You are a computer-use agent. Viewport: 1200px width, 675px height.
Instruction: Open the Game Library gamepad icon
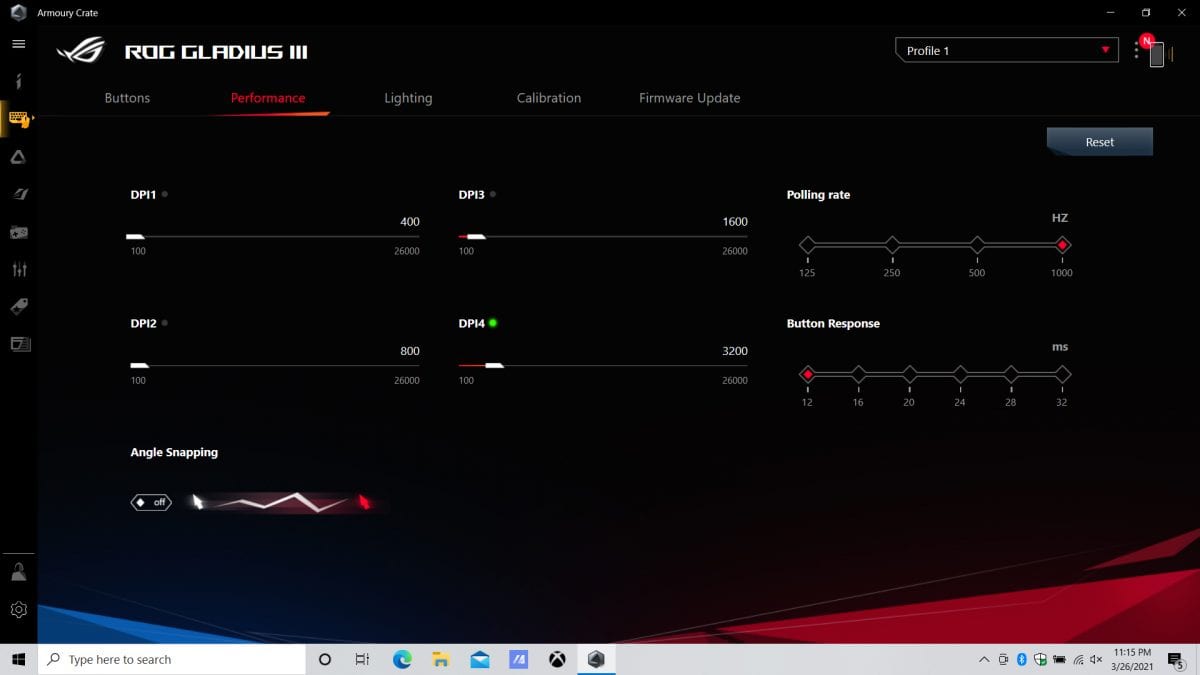coord(18,232)
